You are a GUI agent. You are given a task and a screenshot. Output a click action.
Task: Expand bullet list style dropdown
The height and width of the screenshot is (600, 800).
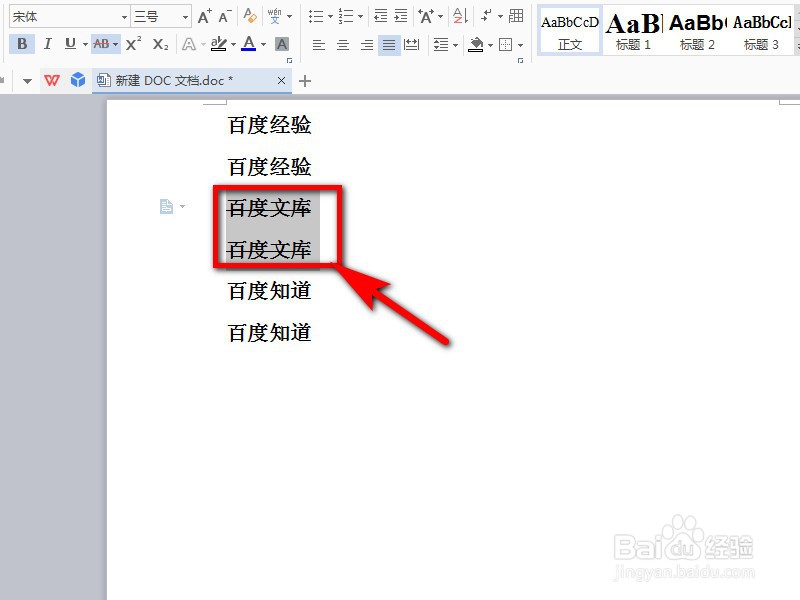pyautogui.click(x=330, y=17)
